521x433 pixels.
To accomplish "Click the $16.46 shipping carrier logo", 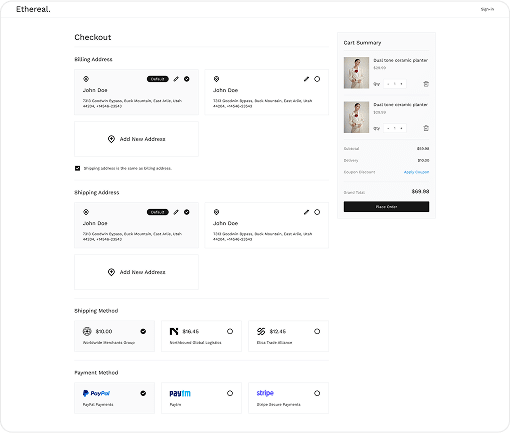I will coord(174,331).
